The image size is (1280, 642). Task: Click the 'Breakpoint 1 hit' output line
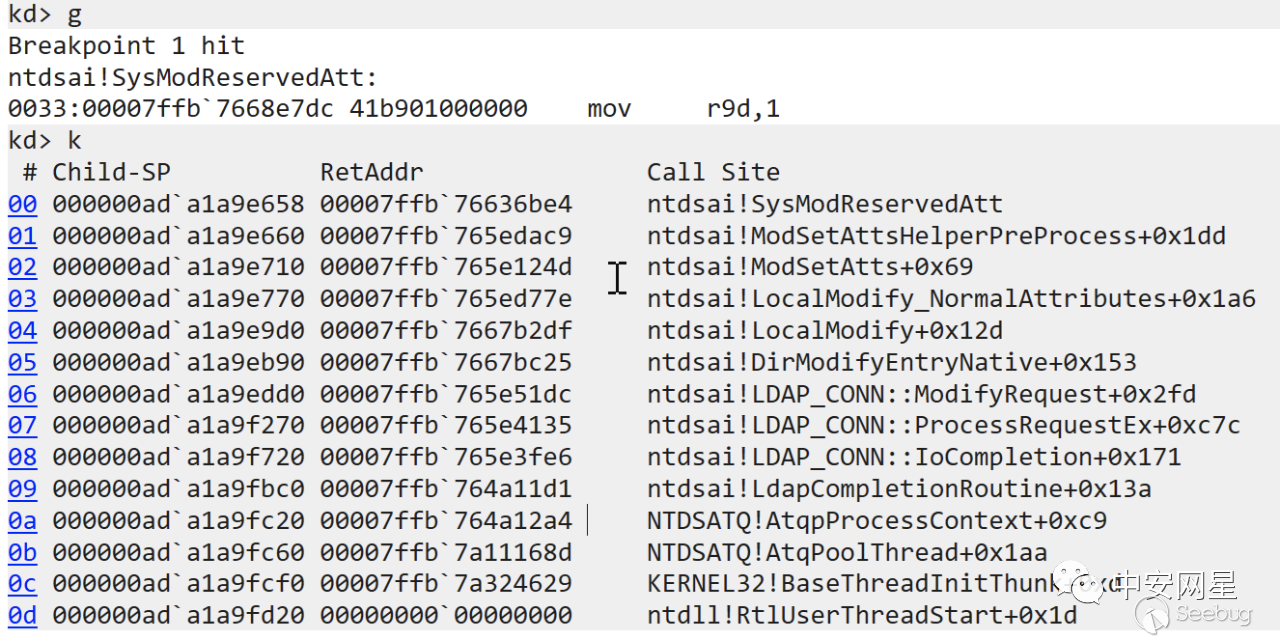(x=126, y=46)
